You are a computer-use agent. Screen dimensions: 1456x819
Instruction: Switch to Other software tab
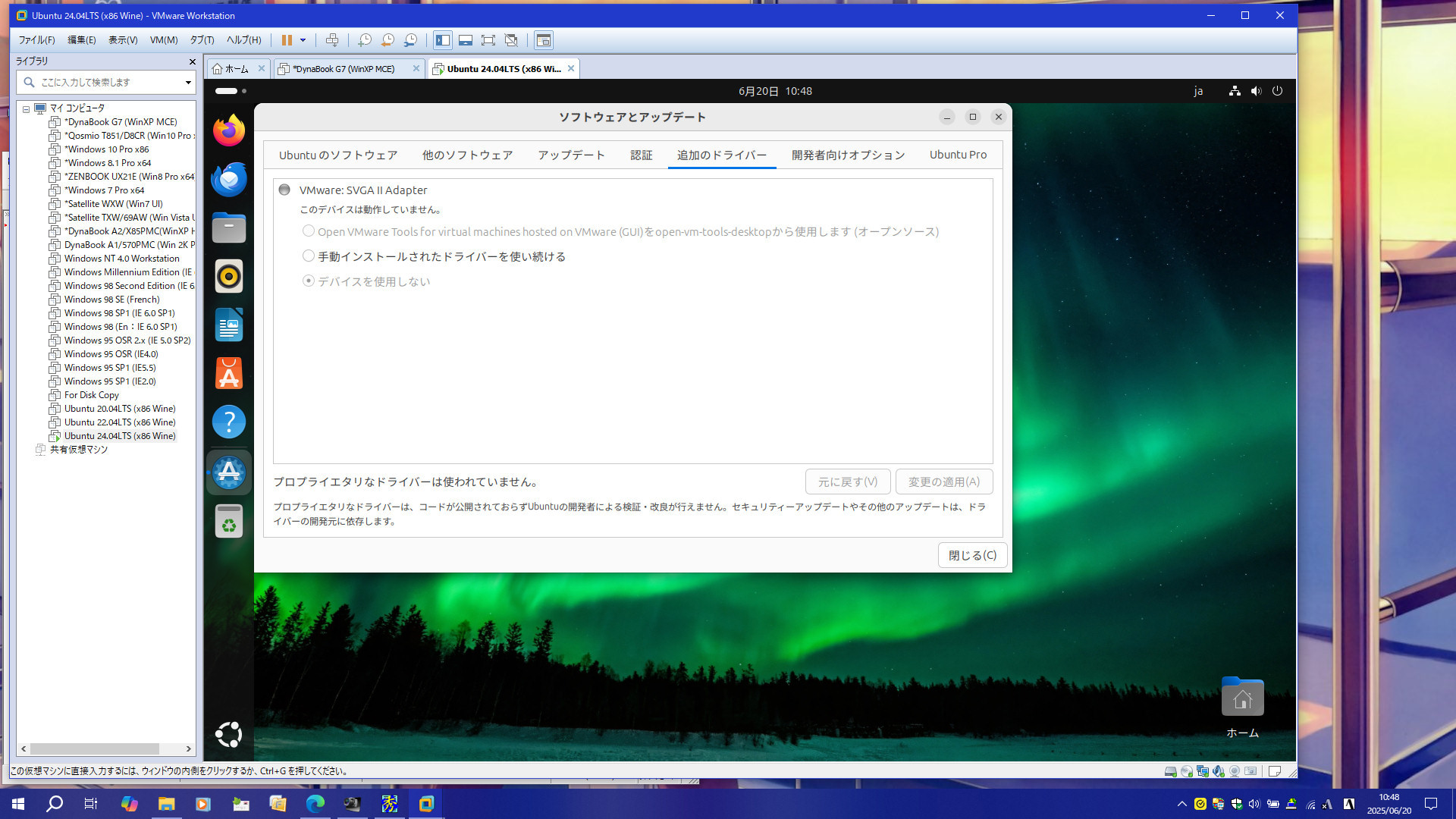point(467,155)
